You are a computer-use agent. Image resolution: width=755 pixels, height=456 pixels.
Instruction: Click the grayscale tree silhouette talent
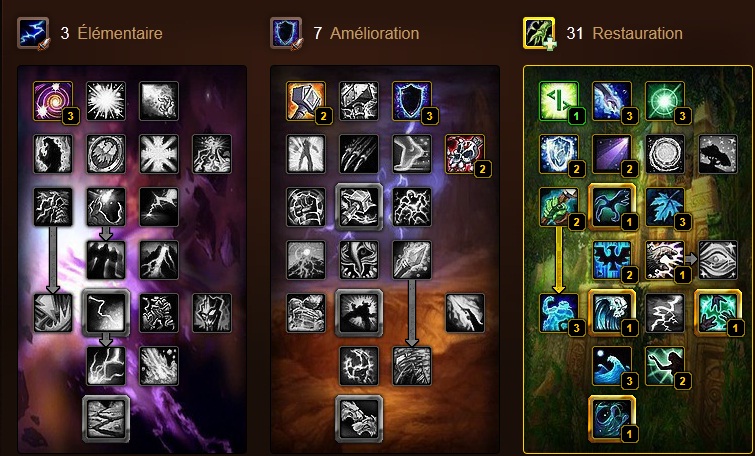(717, 154)
